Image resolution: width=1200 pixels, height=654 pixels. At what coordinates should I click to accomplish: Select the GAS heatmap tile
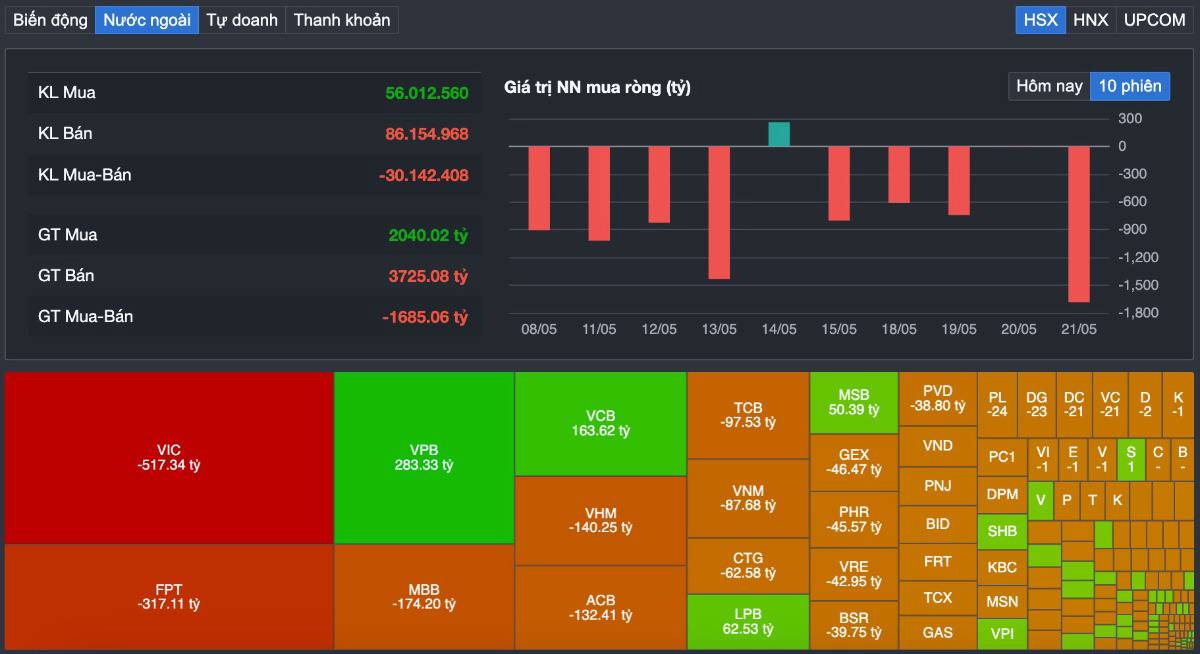tap(938, 633)
